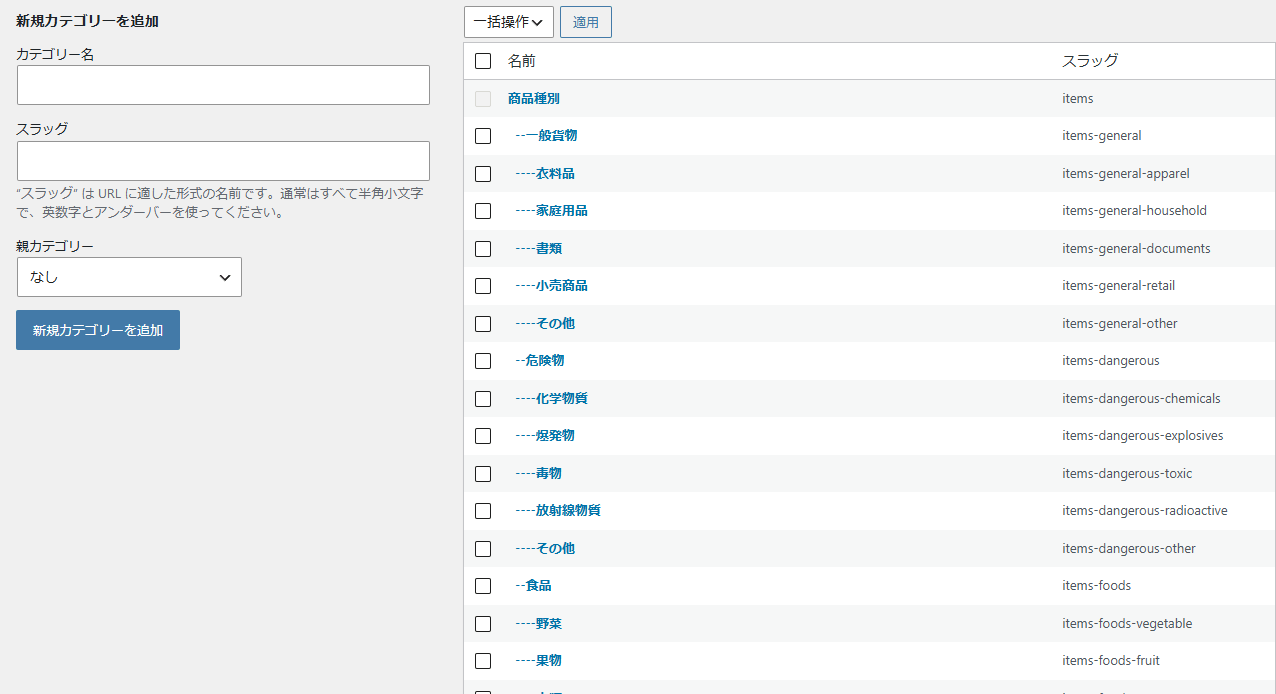Screen dimensions: 1276x694
Task: Open the 野菜 category link
Action: pos(538,623)
